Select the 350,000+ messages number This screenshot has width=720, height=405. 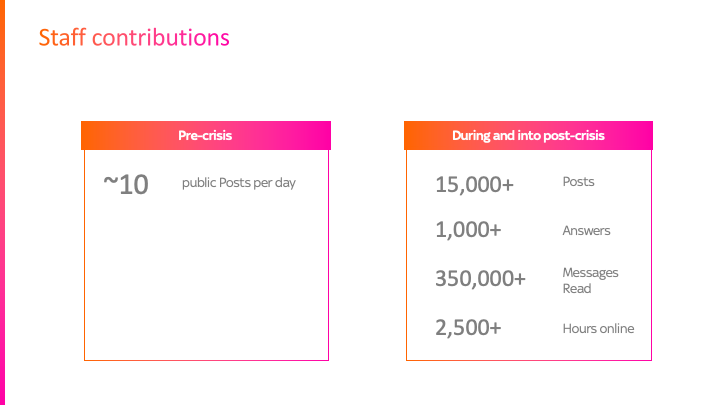pyautogui.click(x=480, y=278)
